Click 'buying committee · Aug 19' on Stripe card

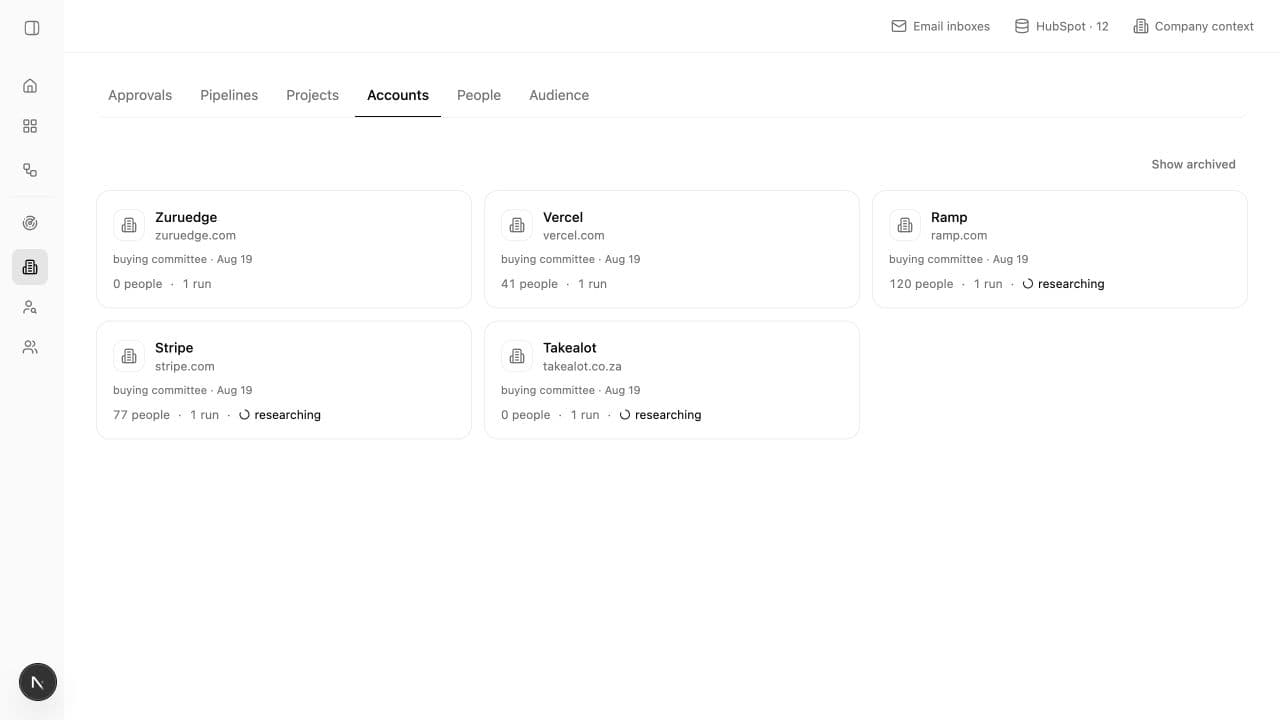point(183,390)
